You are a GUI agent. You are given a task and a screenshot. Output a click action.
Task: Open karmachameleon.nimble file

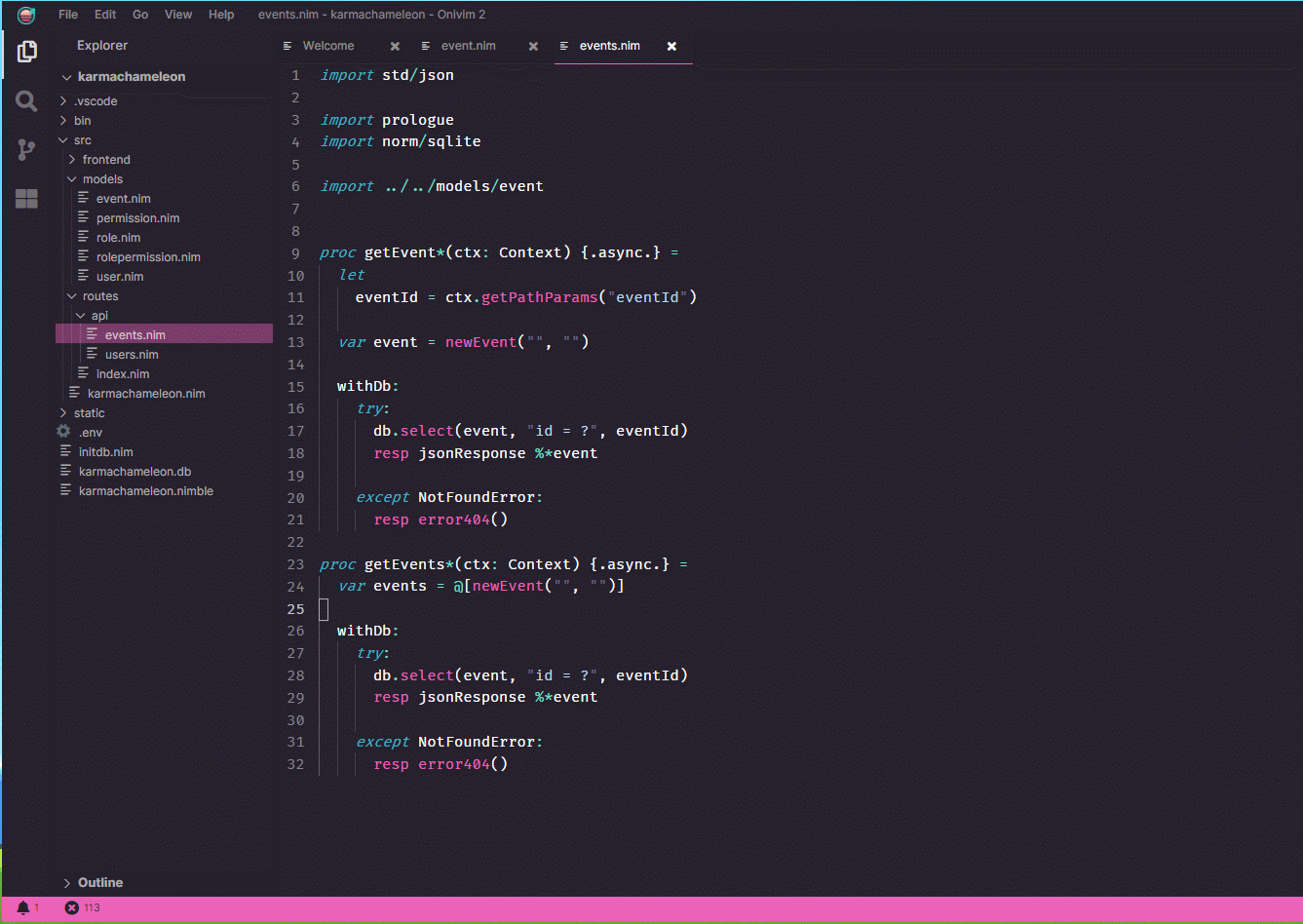coord(146,491)
